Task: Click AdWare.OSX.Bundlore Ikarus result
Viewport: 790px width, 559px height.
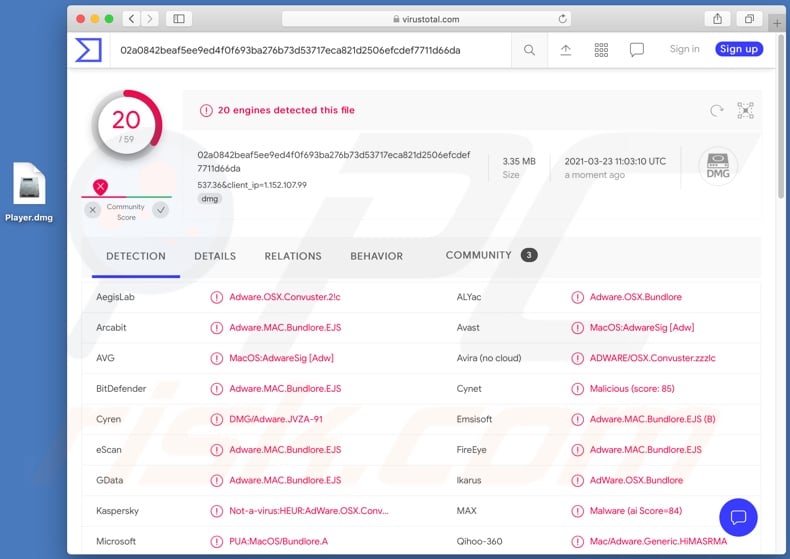Action: coord(636,480)
